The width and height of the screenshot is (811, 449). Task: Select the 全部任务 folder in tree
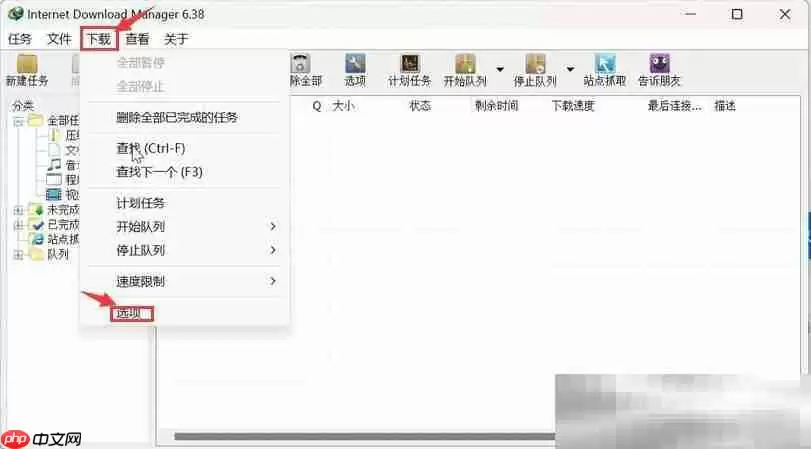point(35,121)
